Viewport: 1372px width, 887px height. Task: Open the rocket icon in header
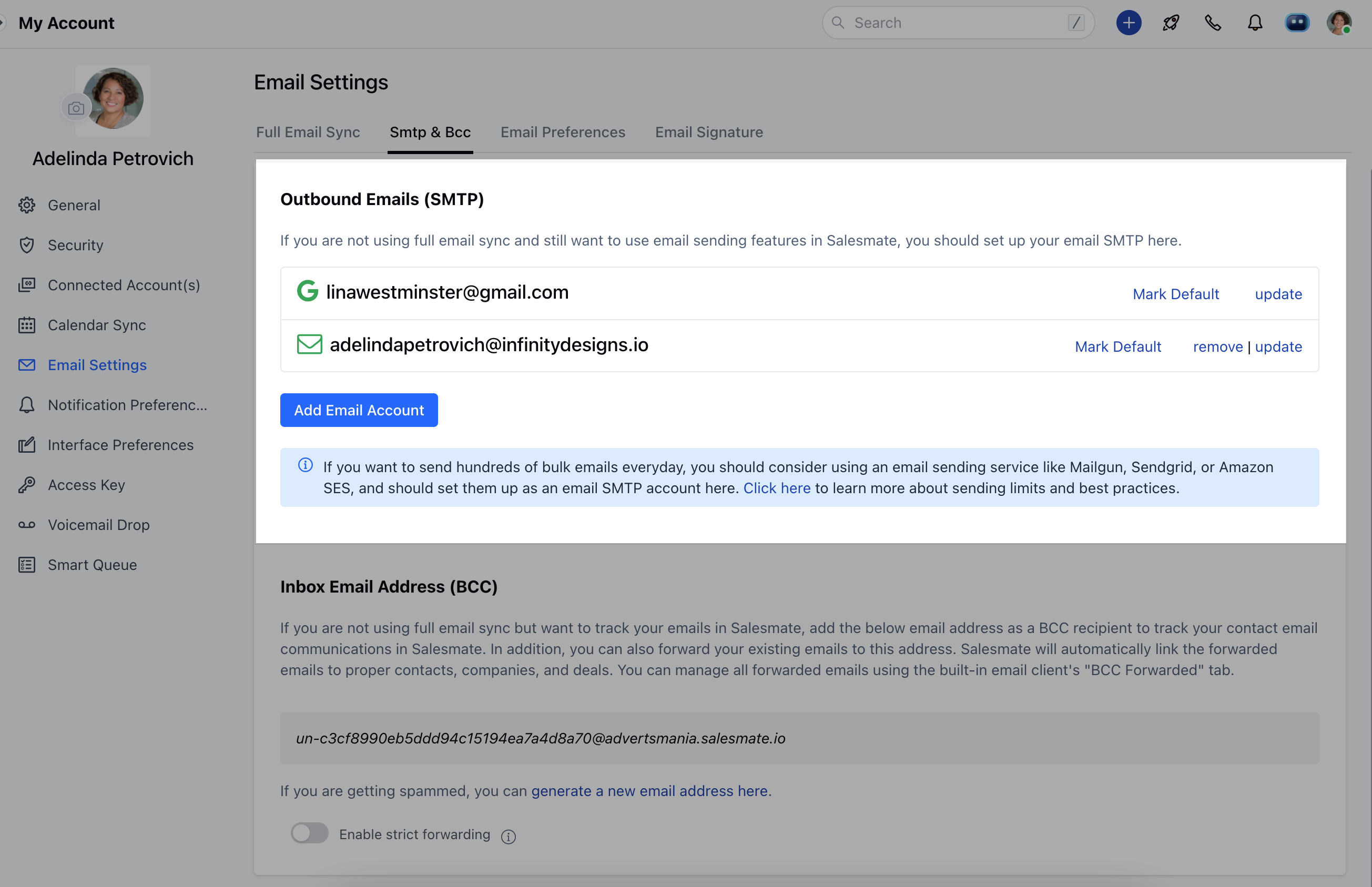click(1171, 23)
